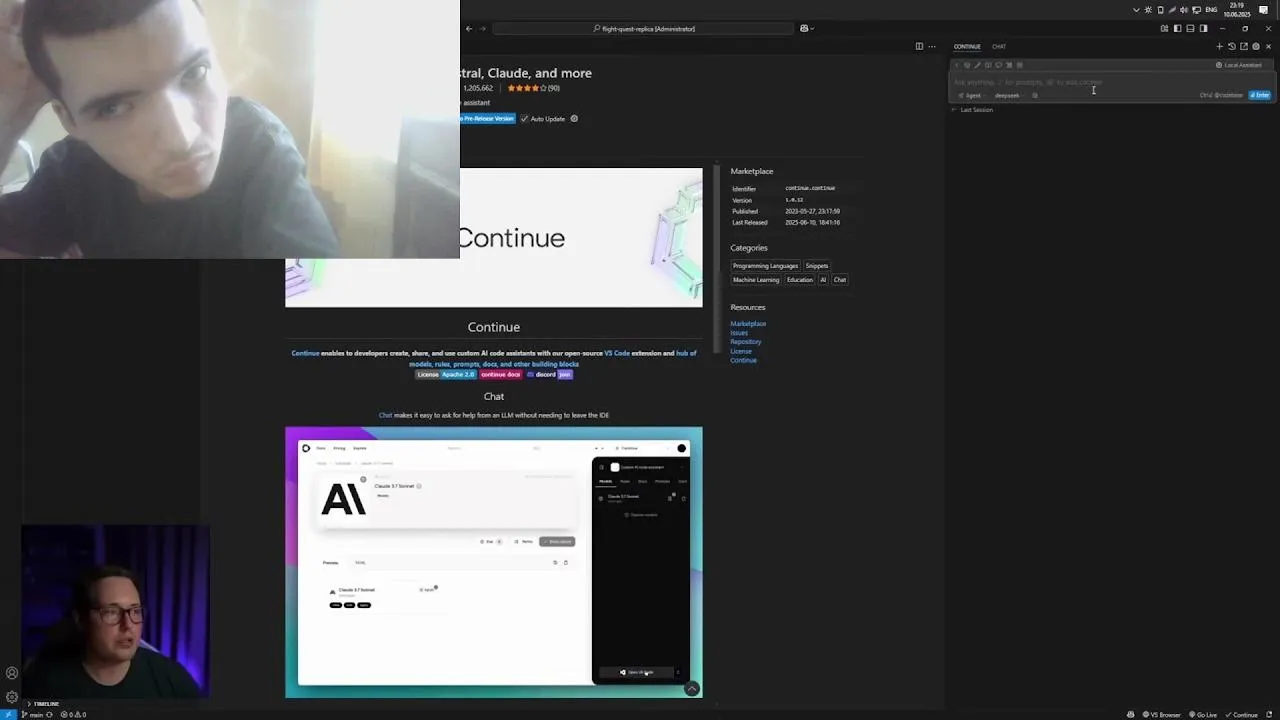Switch to the CHAT panel tab
1280x720 pixels.
point(999,46)
